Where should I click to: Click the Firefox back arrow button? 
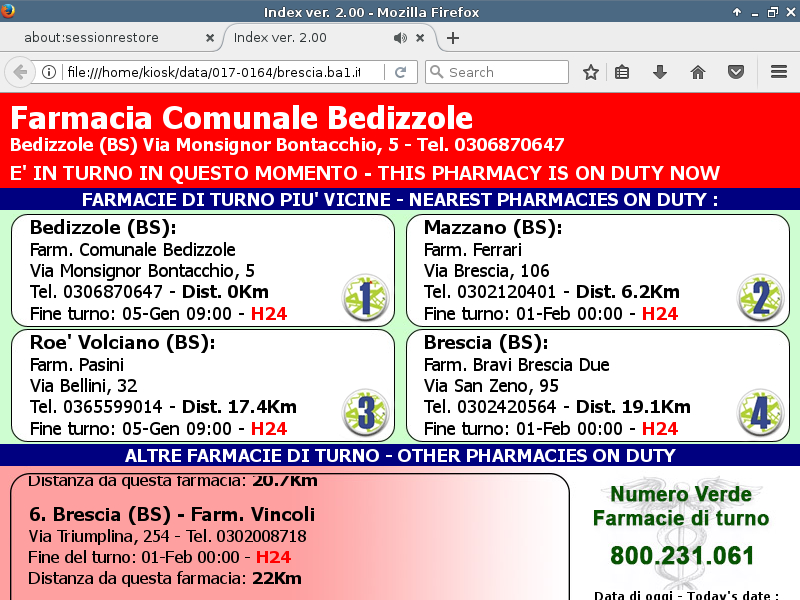(x=19, y=72)
